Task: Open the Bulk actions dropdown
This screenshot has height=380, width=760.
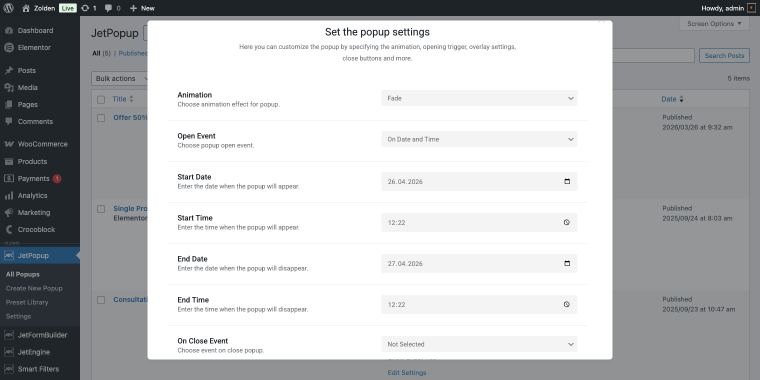Action: coord(120,79)
